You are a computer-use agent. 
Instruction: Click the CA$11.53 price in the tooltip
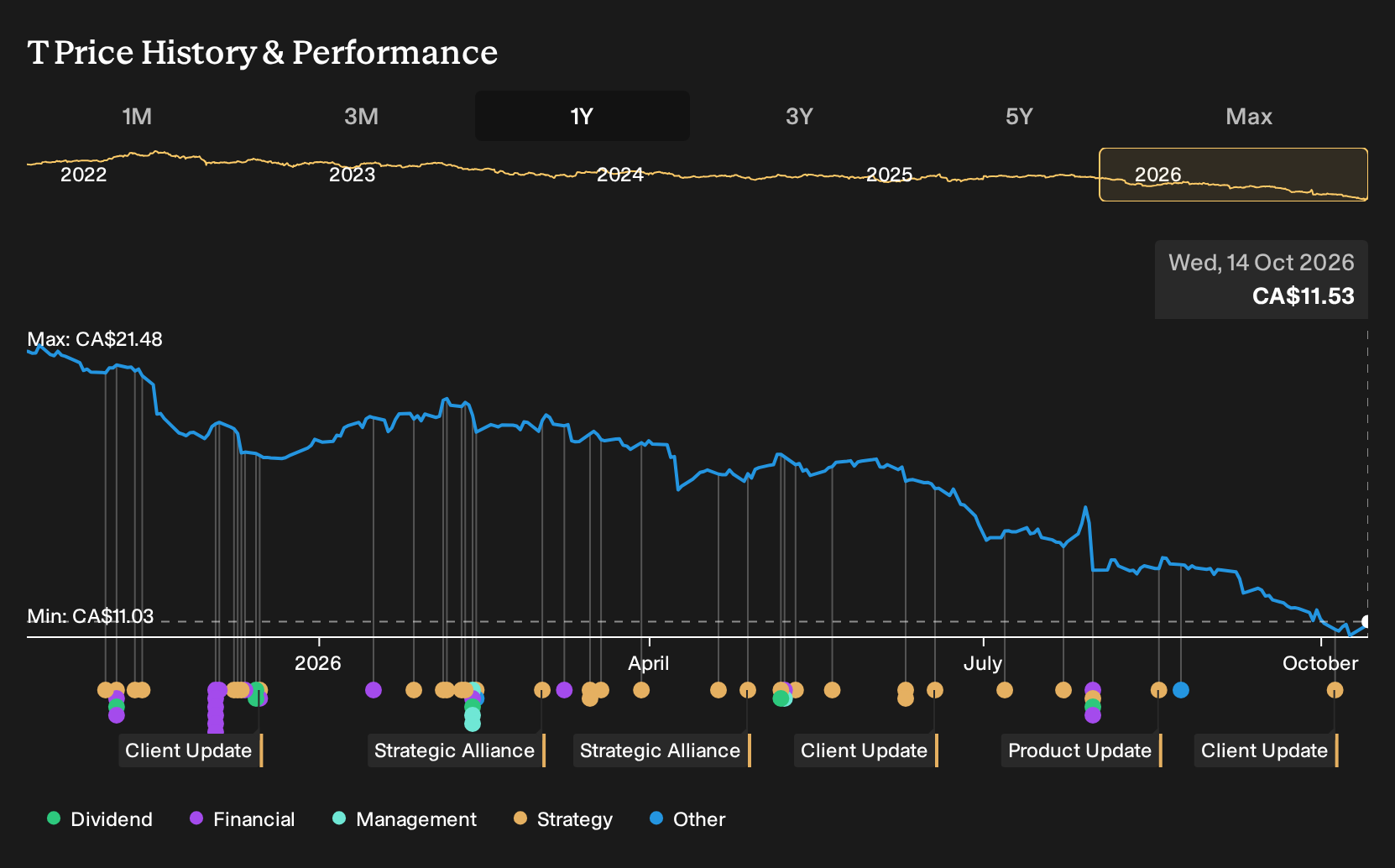[x=1304, y=296]
